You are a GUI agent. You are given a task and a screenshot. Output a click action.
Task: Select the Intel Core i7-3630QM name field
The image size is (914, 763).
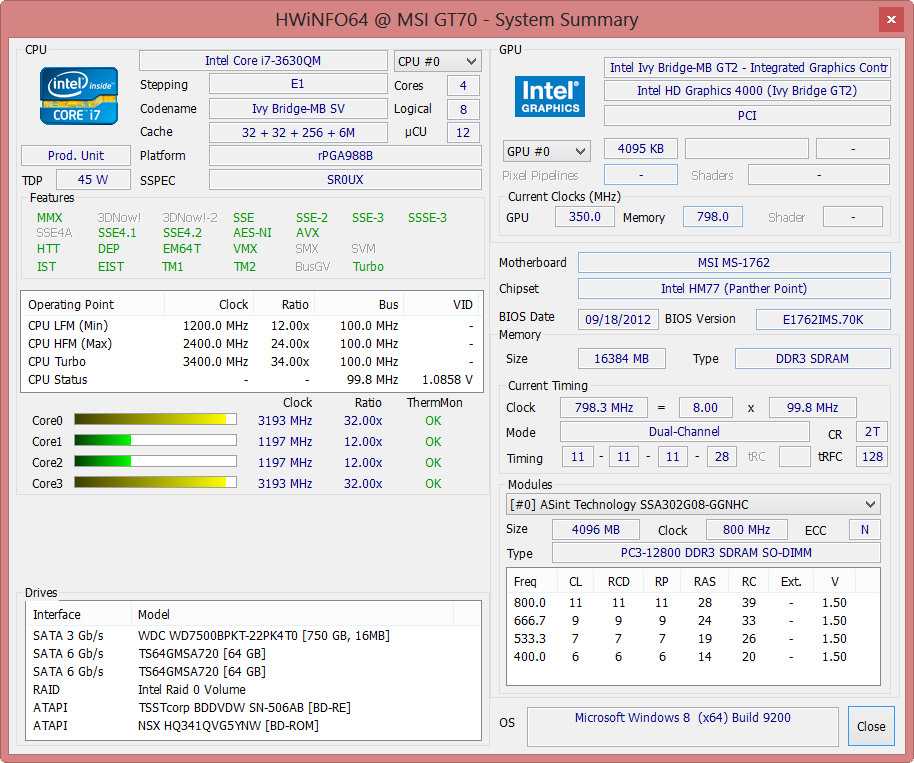(x=263, y=61)
